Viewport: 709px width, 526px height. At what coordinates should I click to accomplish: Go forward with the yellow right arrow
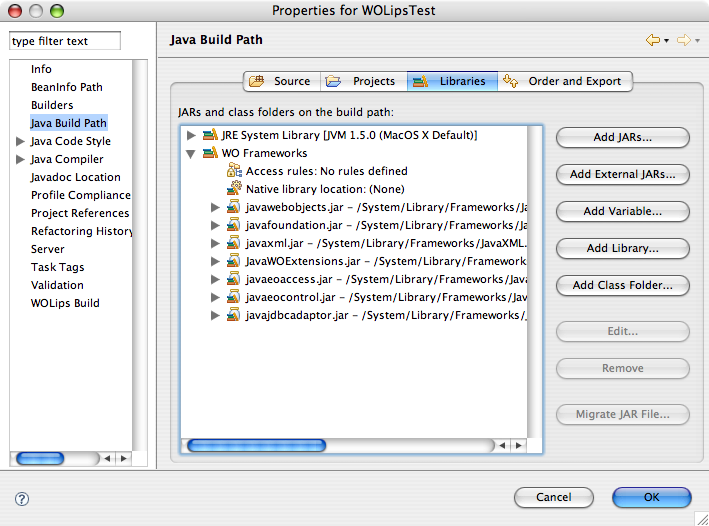683,40
